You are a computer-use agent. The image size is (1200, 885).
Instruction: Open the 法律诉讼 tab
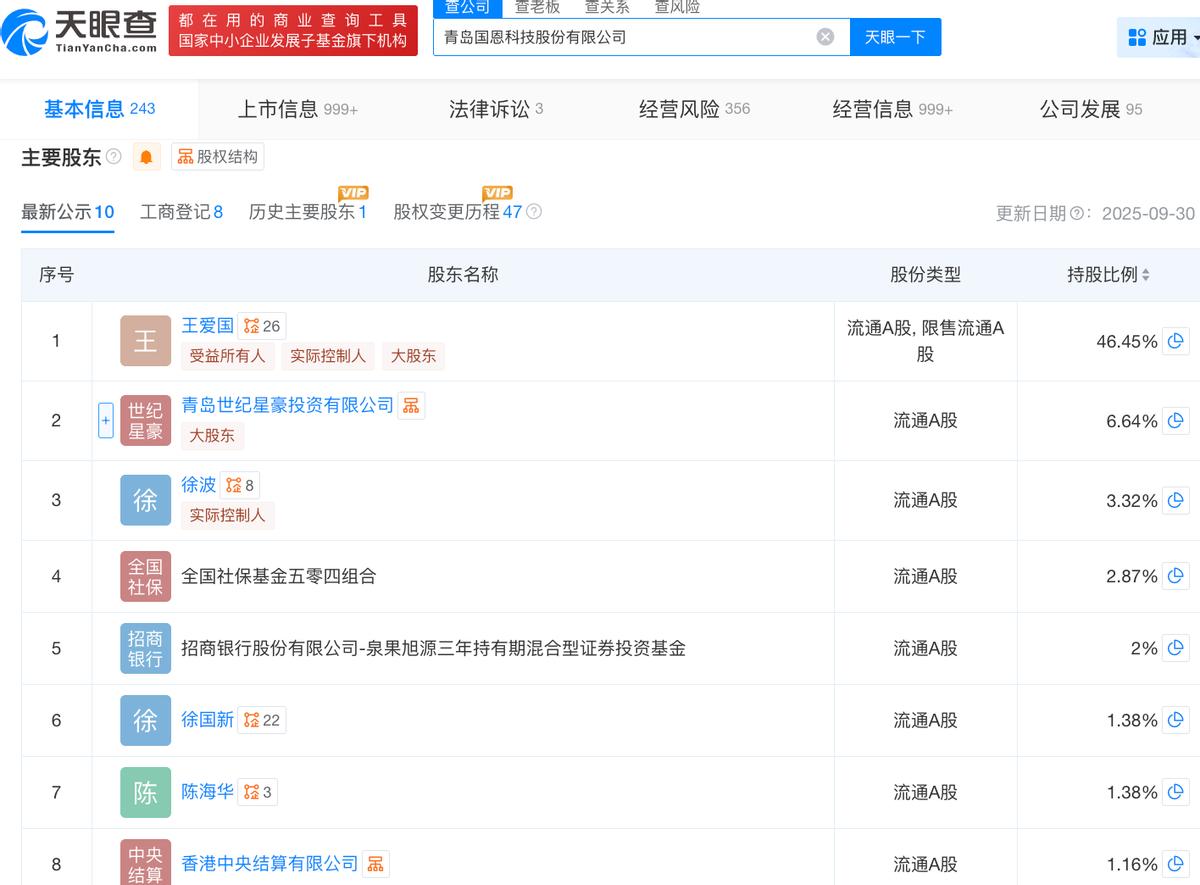pyautogui.click(x=496, y=109)
